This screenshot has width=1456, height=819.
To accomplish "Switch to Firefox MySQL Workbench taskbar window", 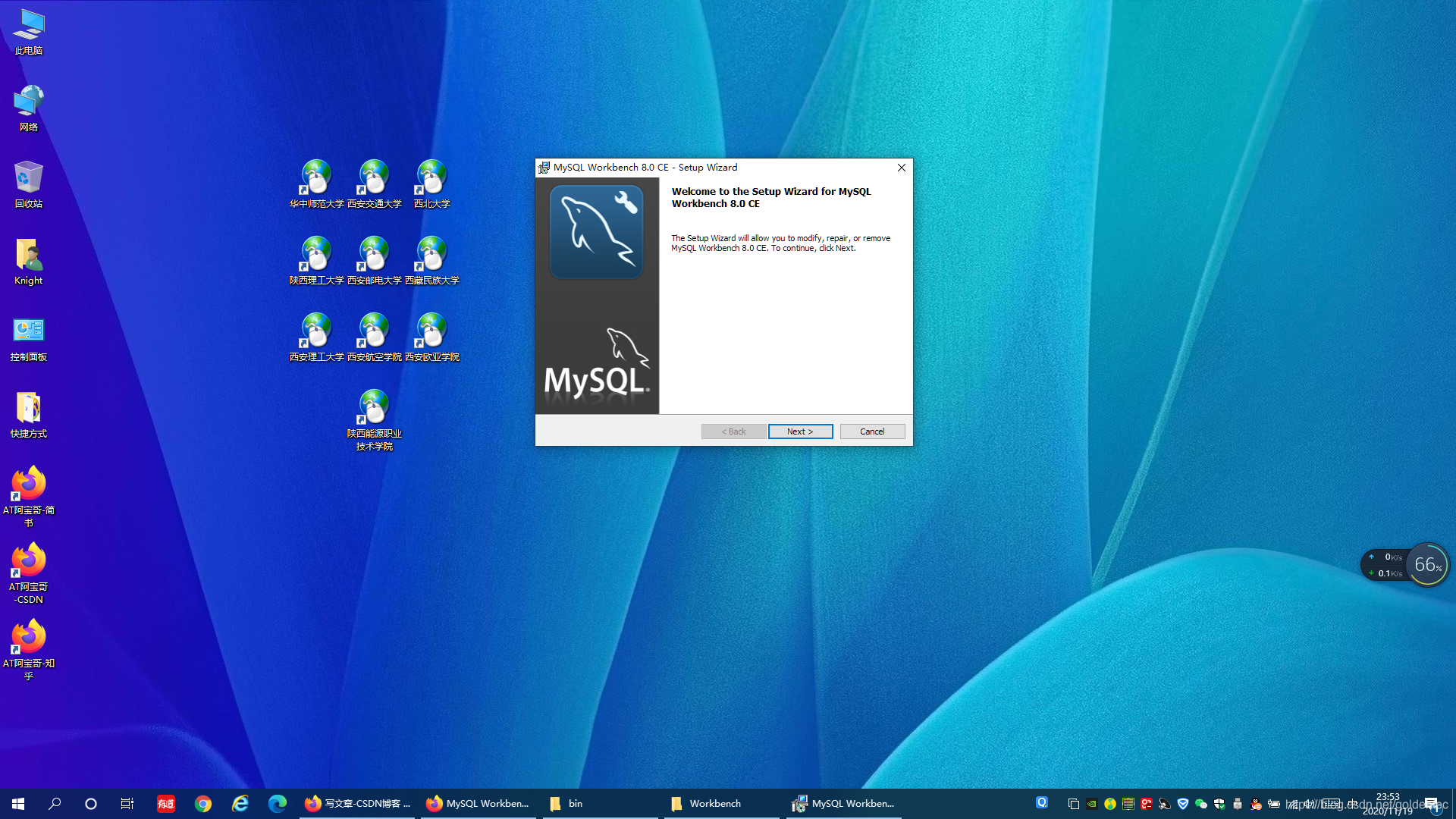I will pyautogui.click(x=478, y=804).
